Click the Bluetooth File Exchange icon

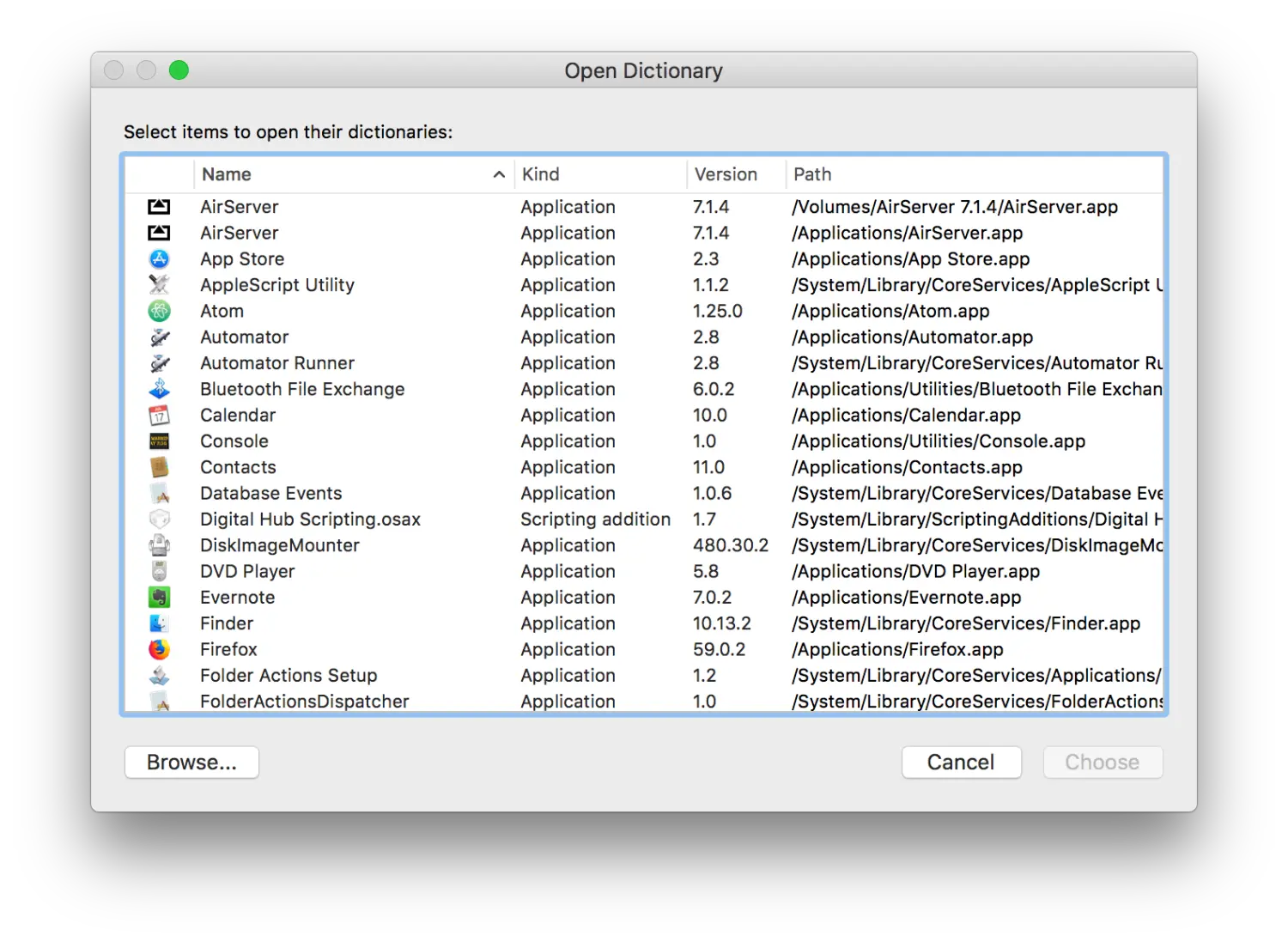pos(159,389)
